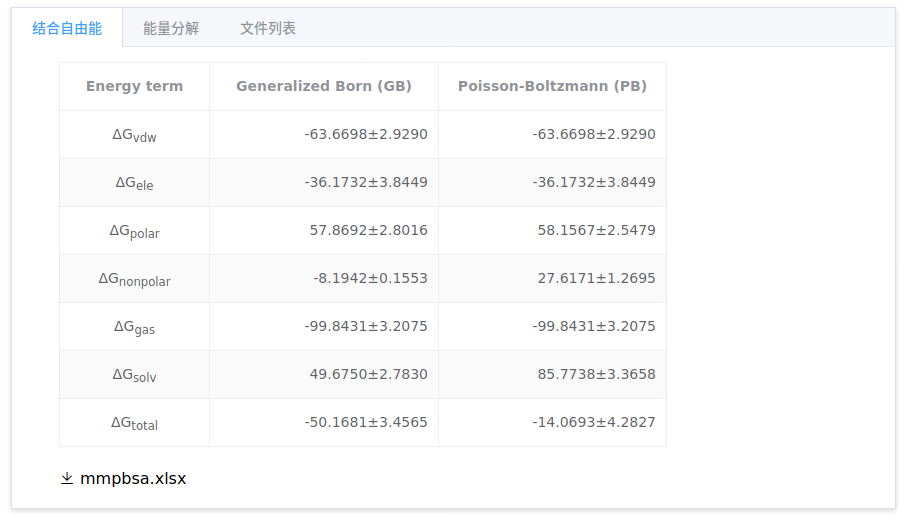
Task: Switch to the 结合自由能 tab
Action: [x=67, y=28]
